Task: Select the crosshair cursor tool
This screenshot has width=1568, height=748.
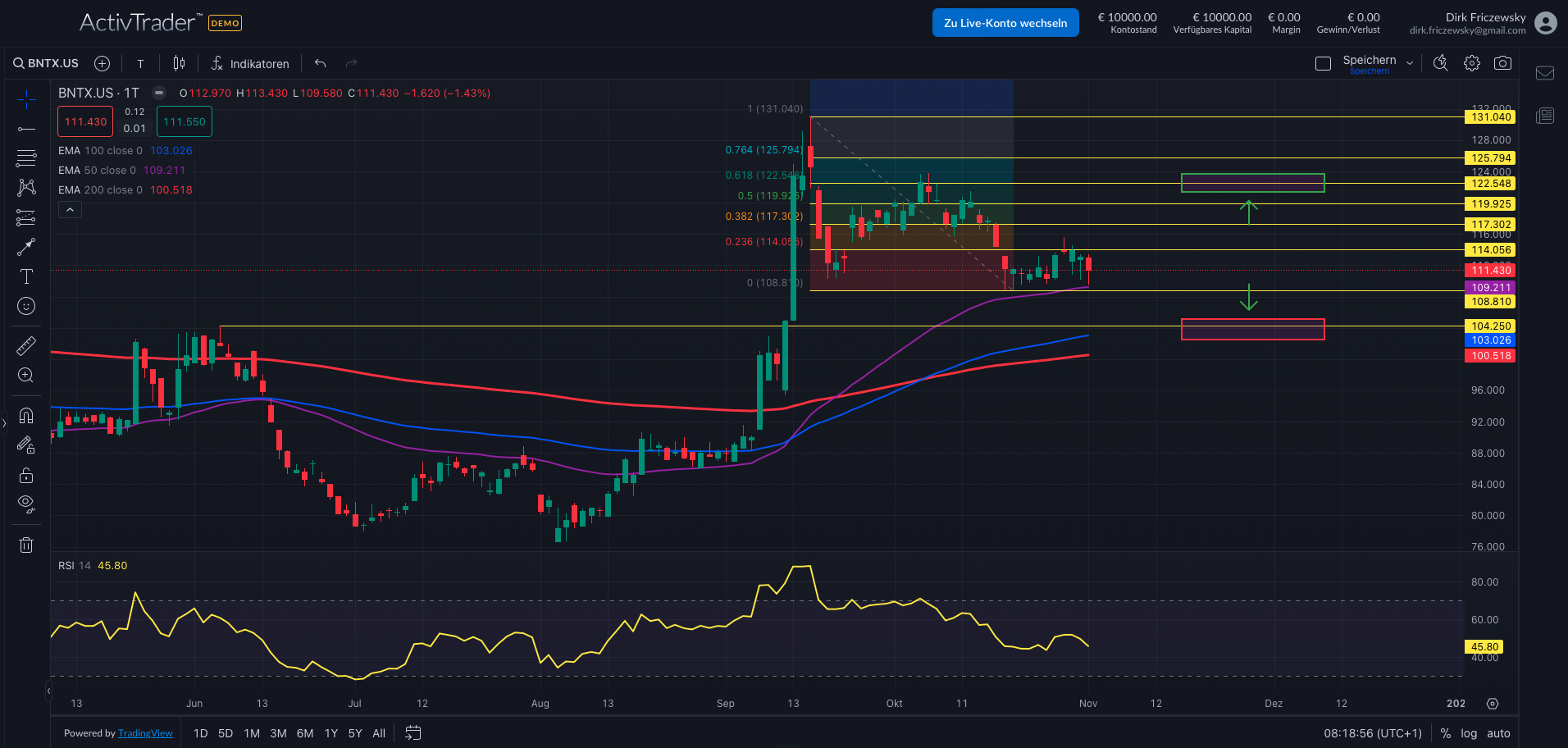Action: [x=26, y=100]
